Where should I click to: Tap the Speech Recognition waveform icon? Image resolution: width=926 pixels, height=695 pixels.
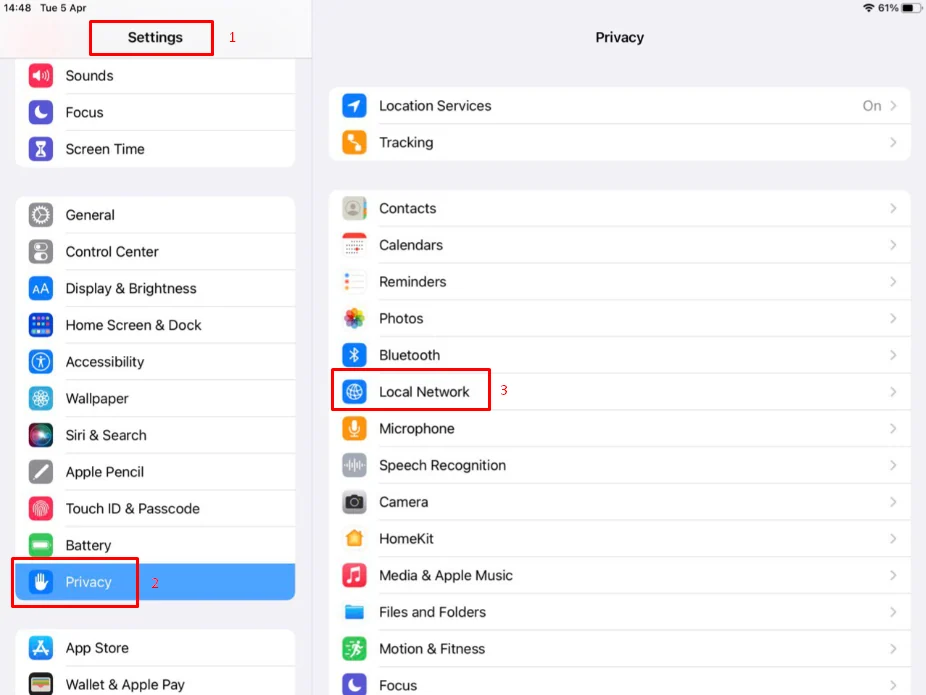point(354,465)
